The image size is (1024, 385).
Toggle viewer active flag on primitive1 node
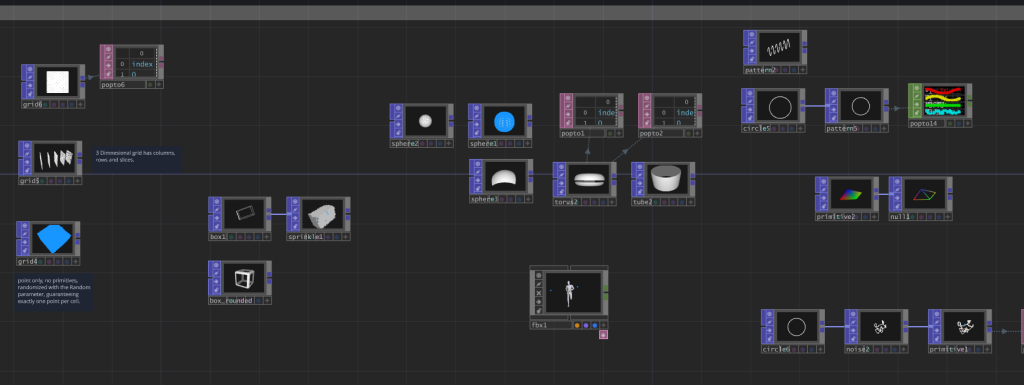coord(937,315)
